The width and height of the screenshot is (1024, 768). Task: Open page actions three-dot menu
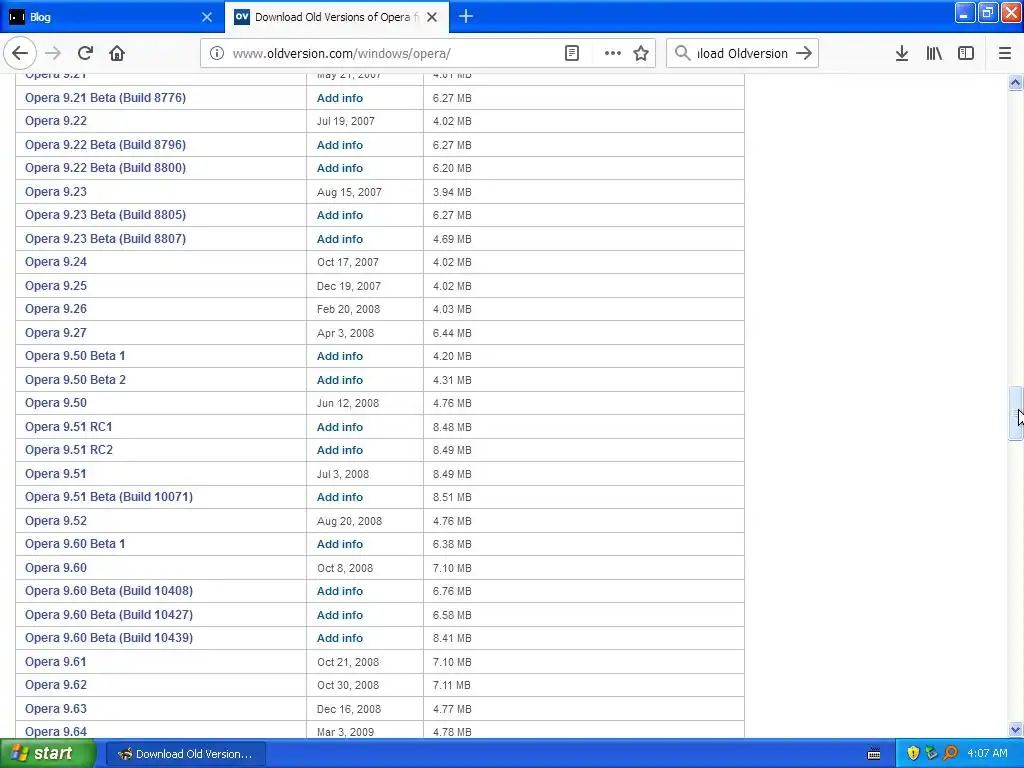(612, 54)
